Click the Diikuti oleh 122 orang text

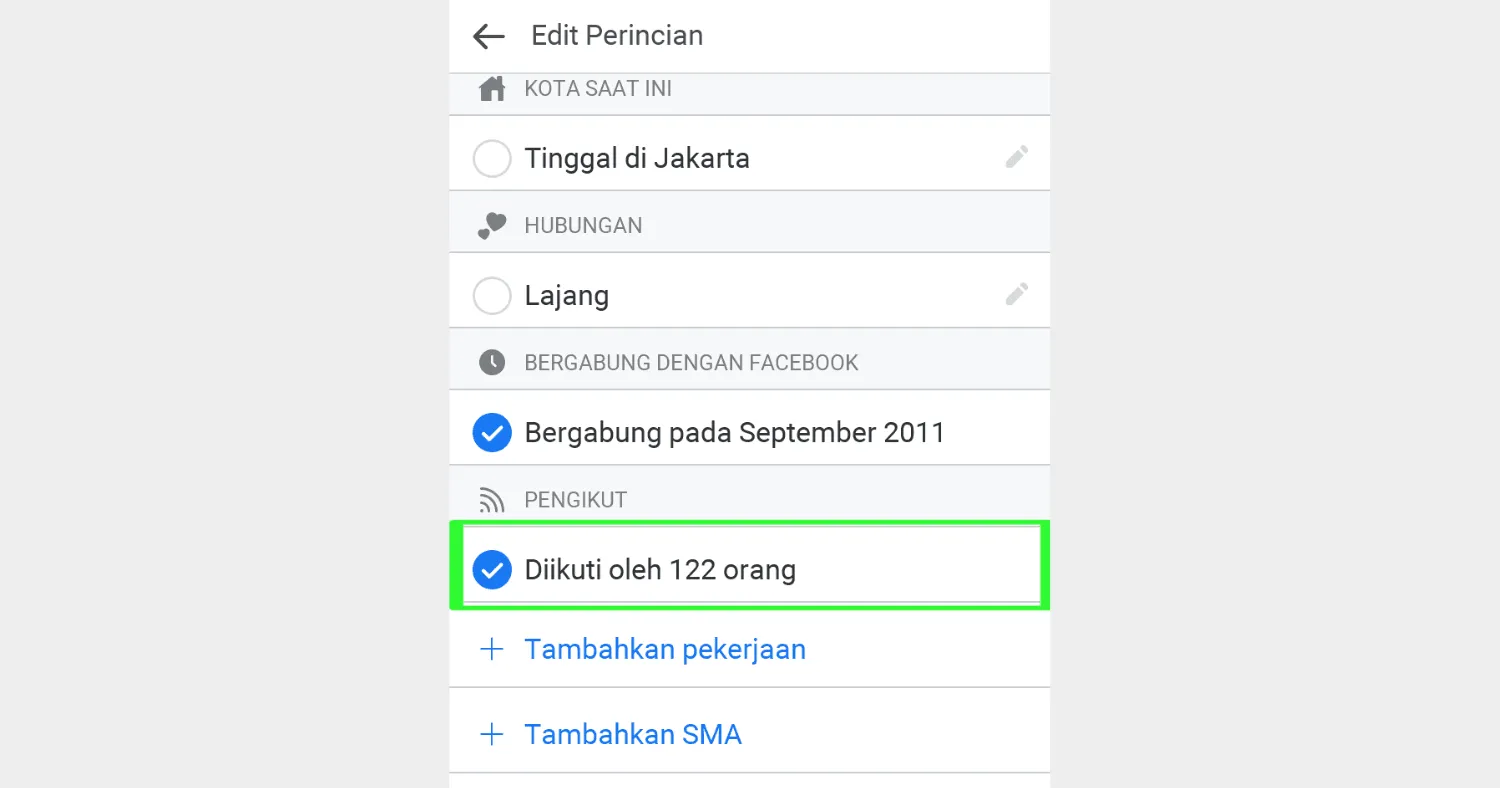(x=660, y=570)
